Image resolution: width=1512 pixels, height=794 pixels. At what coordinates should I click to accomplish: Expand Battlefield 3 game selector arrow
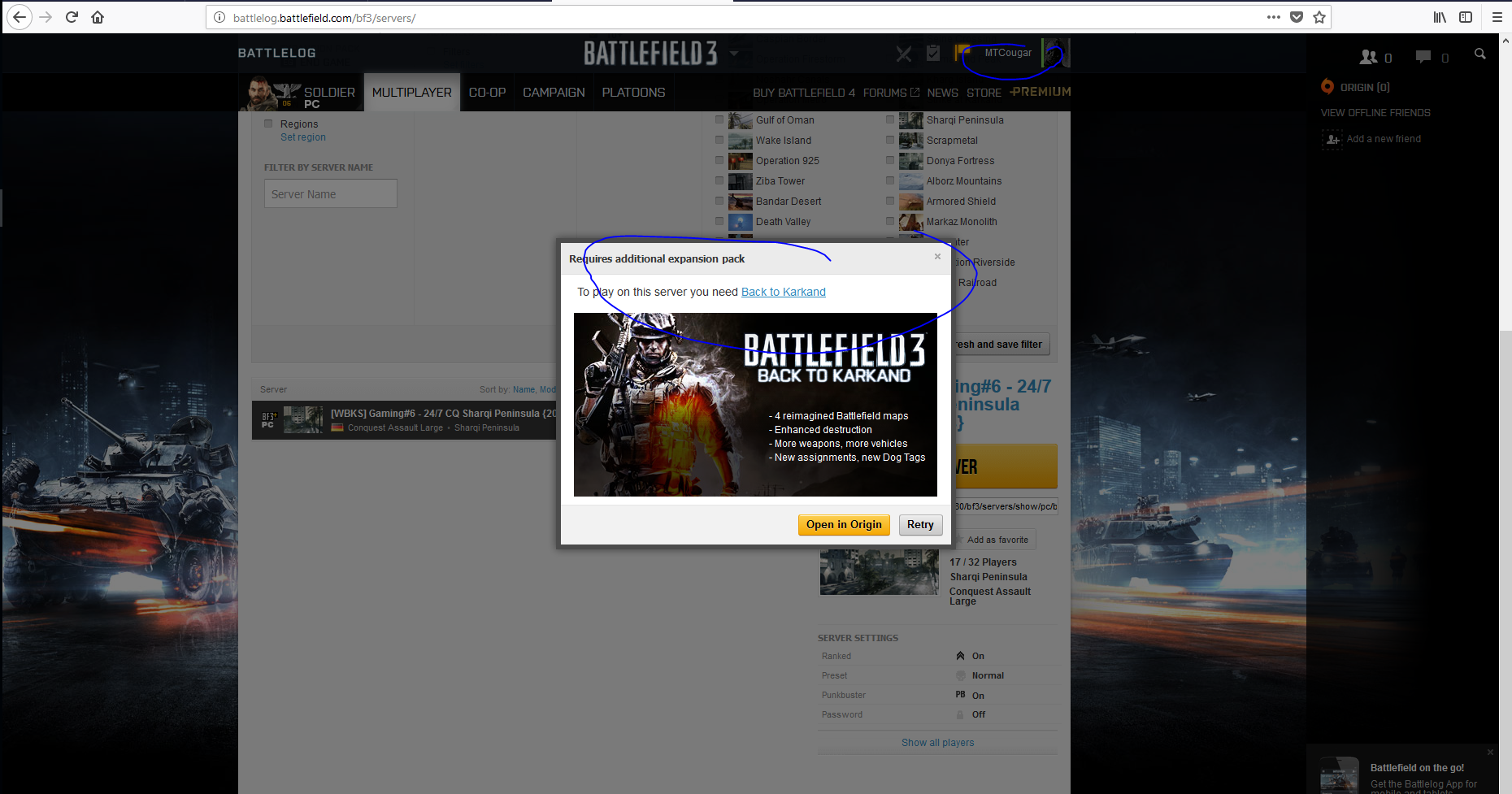point(734,54)
